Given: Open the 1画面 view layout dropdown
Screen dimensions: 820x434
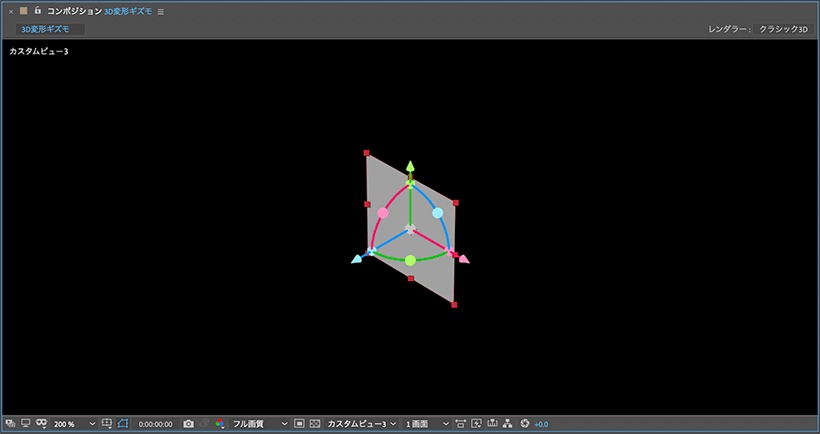Looking at the screenshot, I should 426,424.
